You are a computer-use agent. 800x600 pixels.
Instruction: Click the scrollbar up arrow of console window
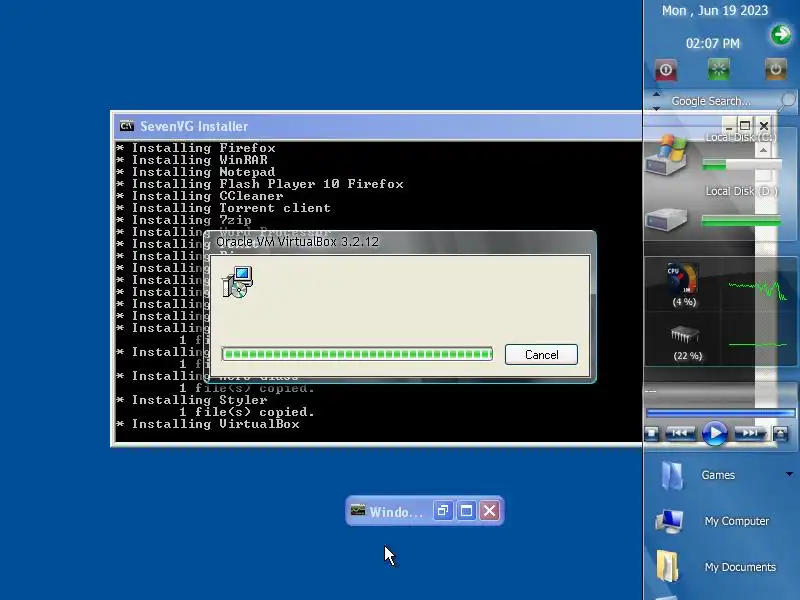point(763,150)
